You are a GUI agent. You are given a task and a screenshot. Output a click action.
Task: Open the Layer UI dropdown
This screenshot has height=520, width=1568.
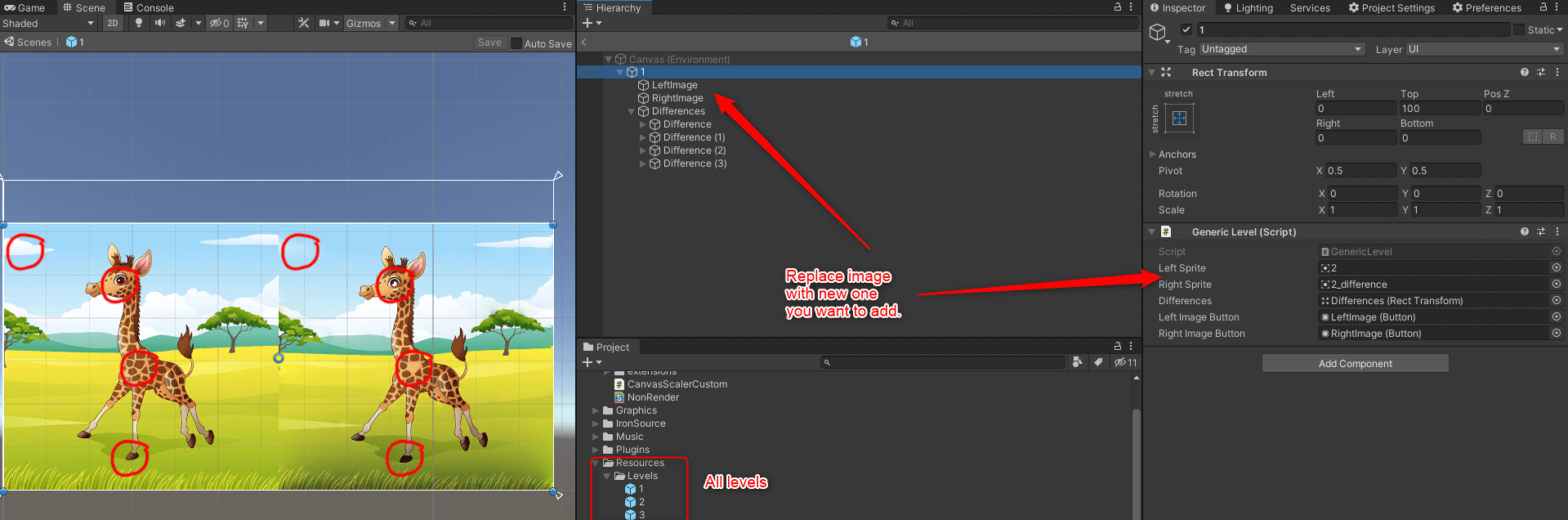pos(1483,49)
